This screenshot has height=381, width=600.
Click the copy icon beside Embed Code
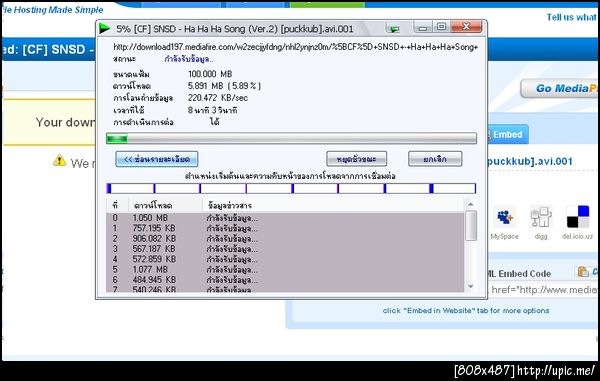pos(583,272)
